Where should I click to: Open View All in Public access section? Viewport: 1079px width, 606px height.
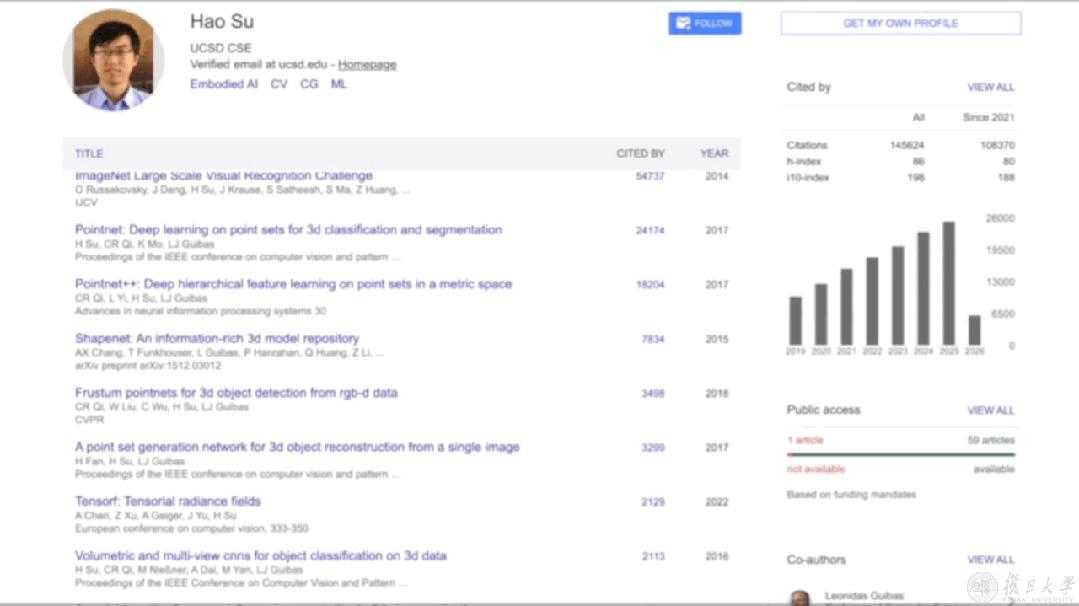pyautogui.click(x=990, y=411)
